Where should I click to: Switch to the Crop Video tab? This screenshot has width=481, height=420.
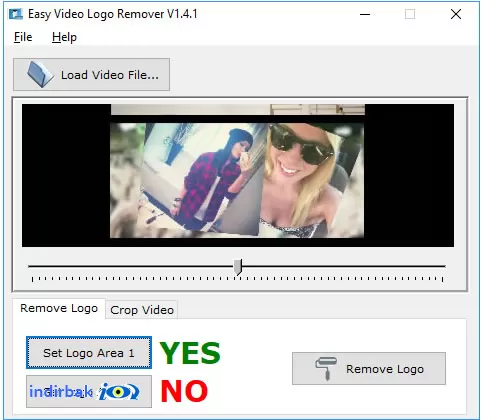point(142,310)
